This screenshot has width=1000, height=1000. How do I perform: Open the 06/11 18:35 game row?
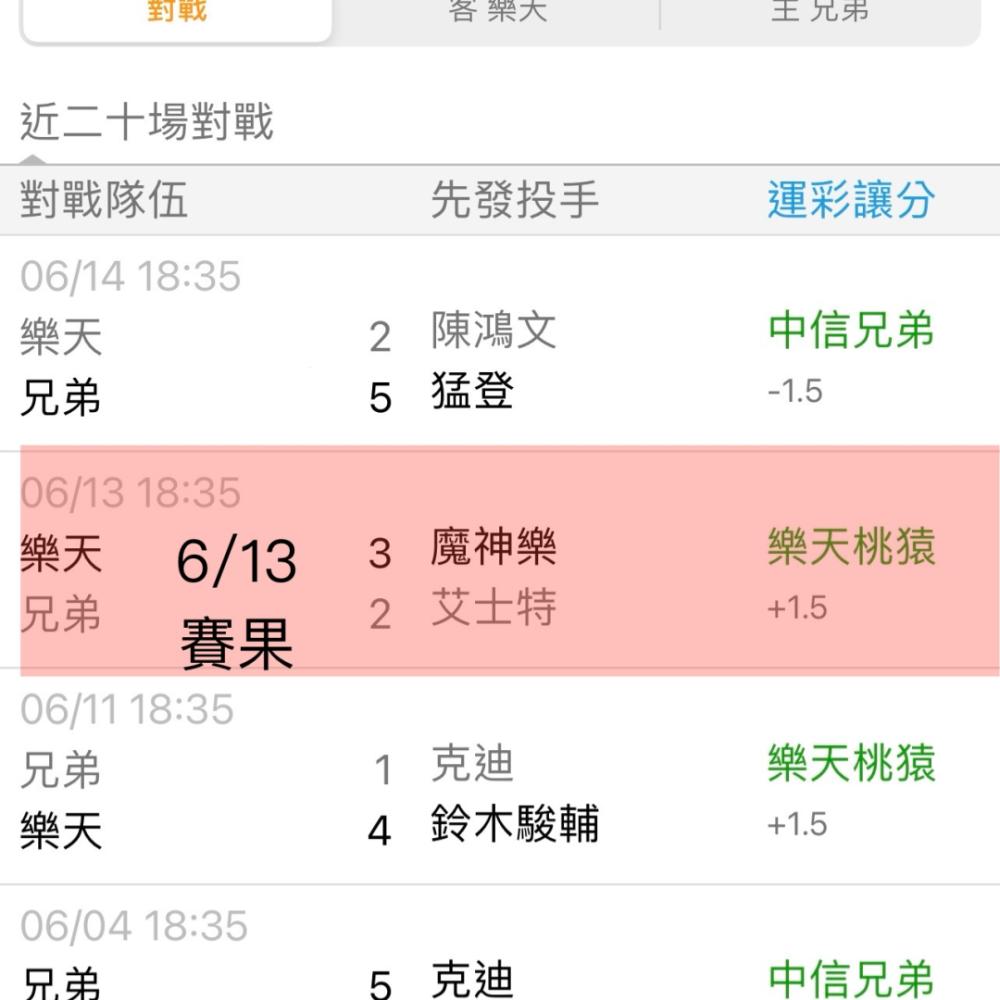pyautogui.click(x=500, y=776)
